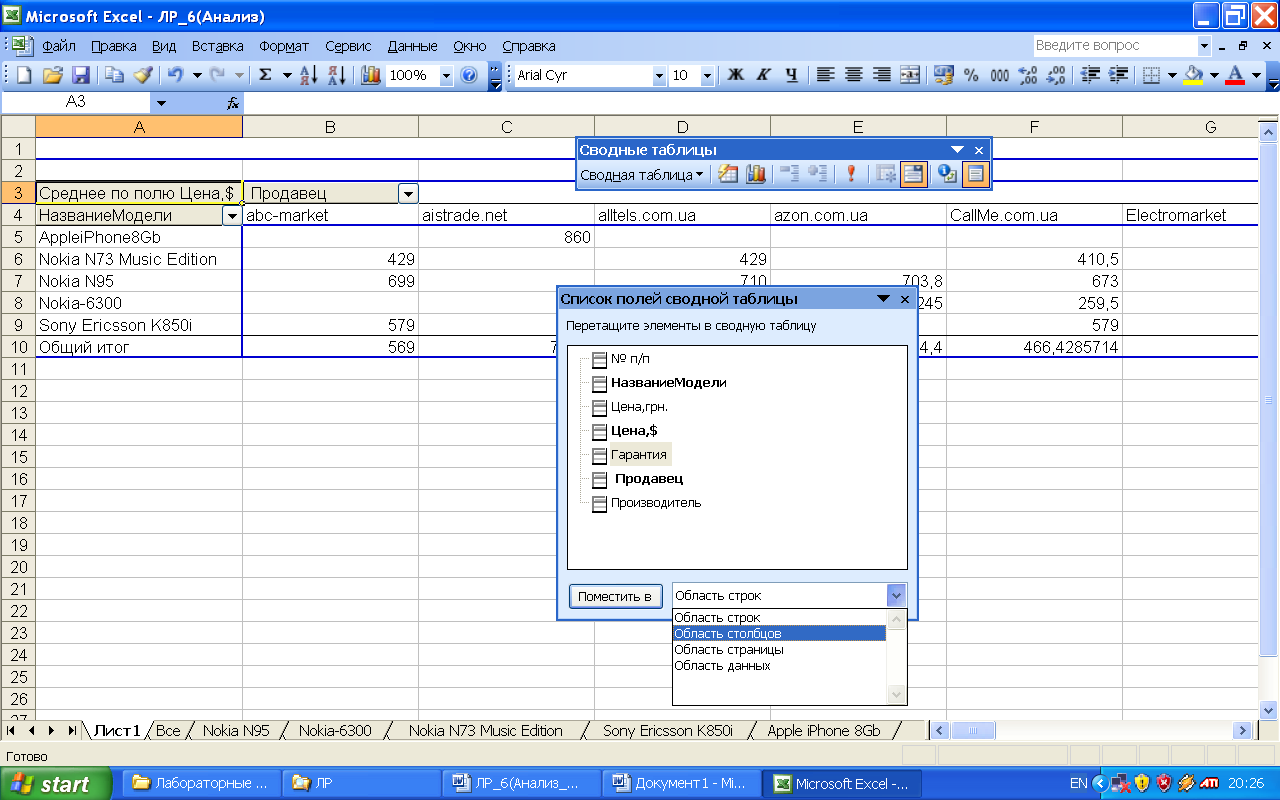Click the formula bar fx button
This screenshot has width=1280, height=800.
click(x=233, y=102)
